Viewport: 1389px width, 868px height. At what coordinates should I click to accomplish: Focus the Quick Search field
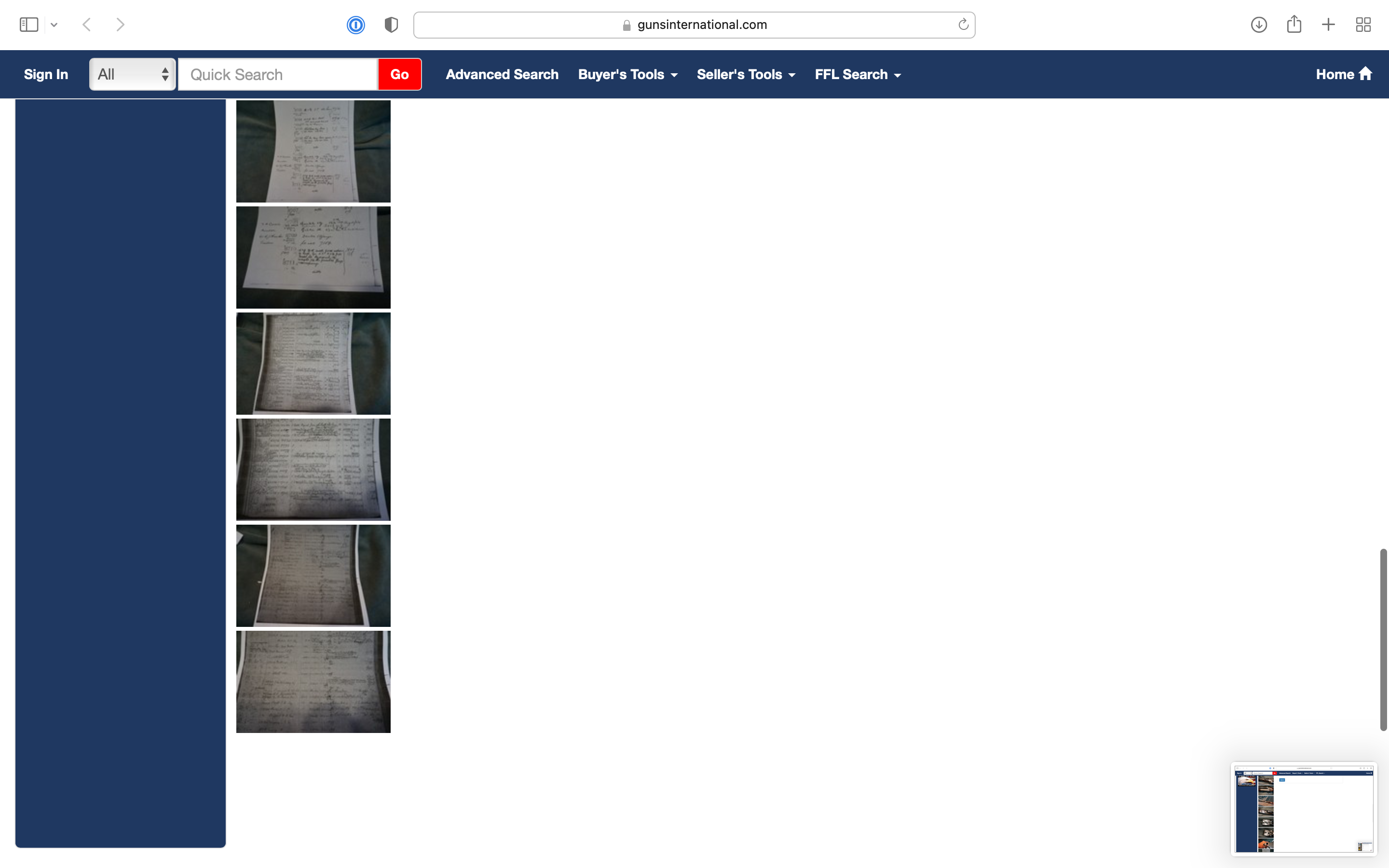(278, 74)
